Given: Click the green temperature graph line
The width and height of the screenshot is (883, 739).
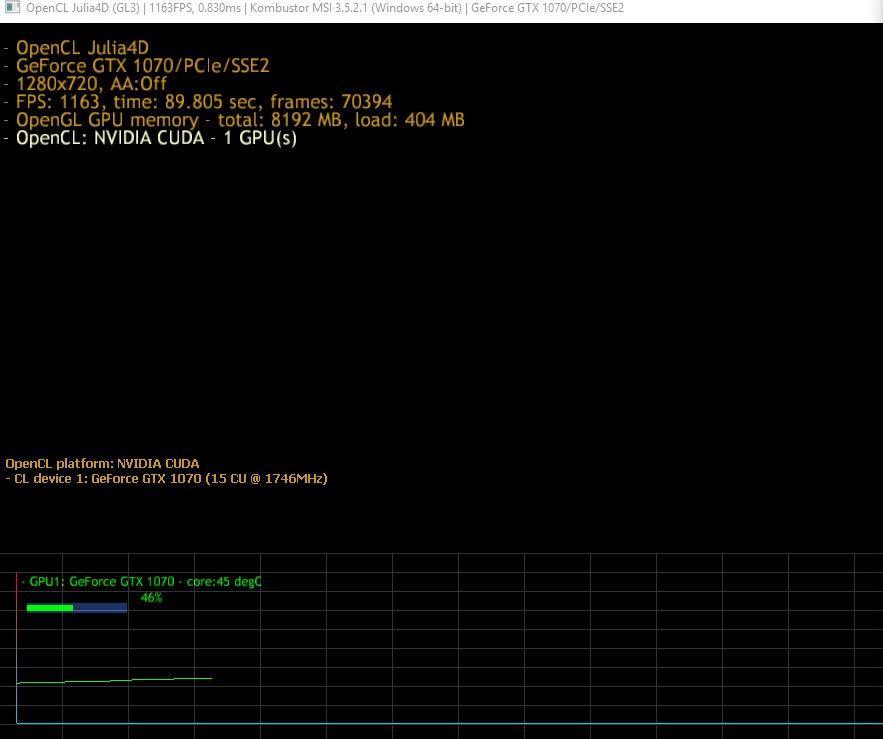Looking at the screenshot, I should [x=114, y=680].
